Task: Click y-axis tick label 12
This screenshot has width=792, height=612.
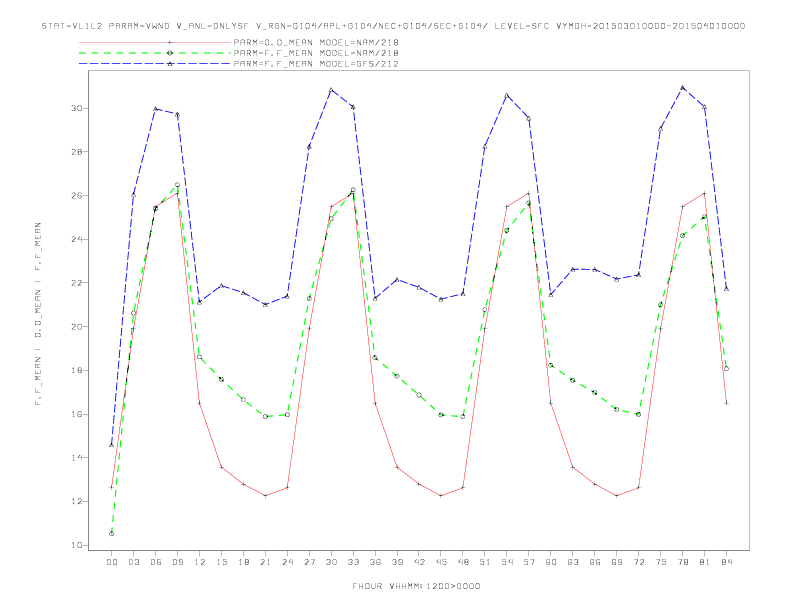Action: point(77,501)
